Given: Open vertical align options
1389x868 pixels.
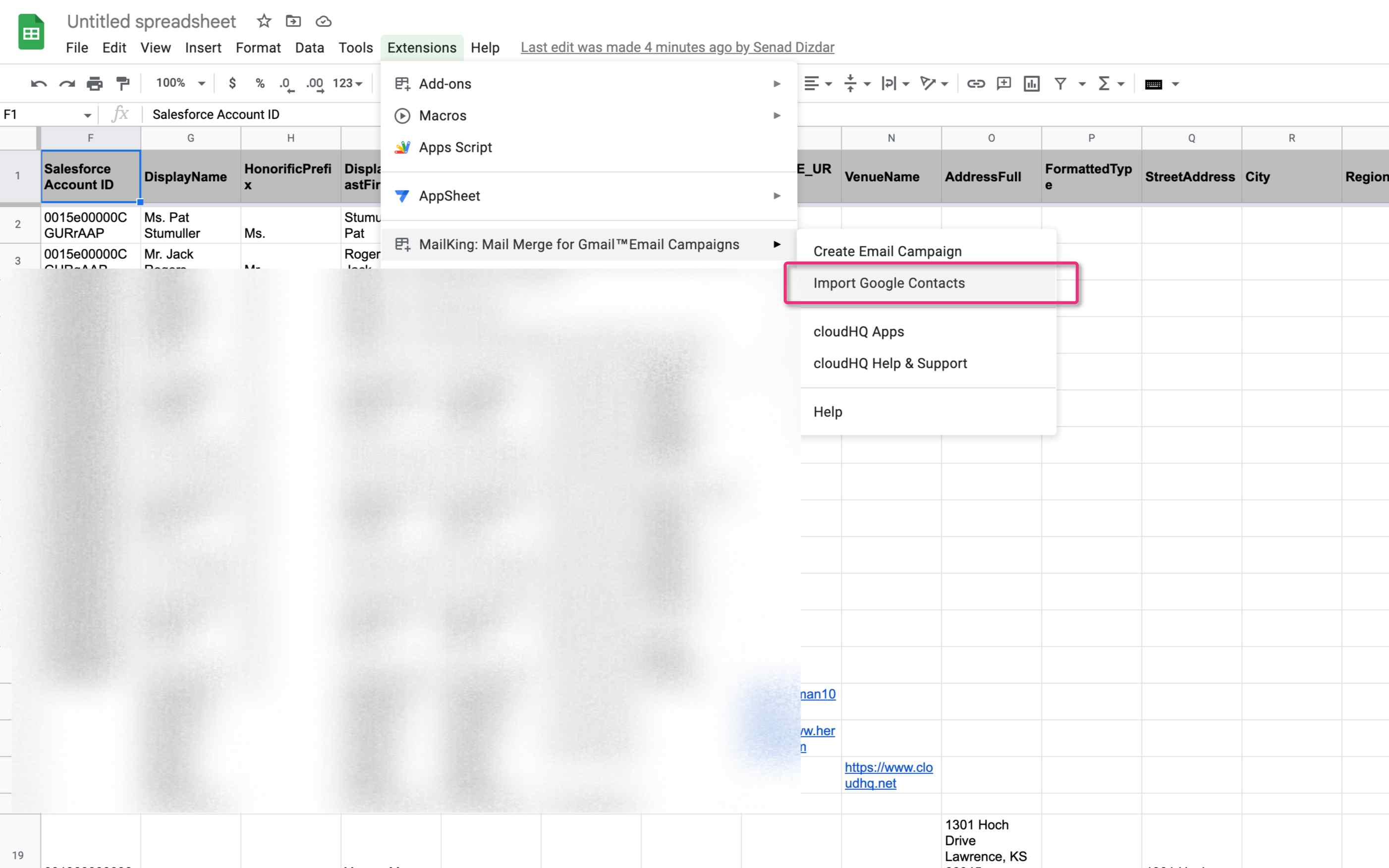Looking at the screenshot, I should [x=857, y=84].
